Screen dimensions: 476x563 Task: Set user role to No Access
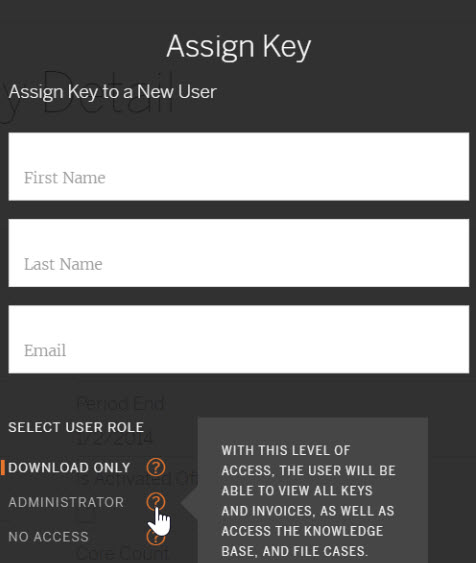(48, 537)
